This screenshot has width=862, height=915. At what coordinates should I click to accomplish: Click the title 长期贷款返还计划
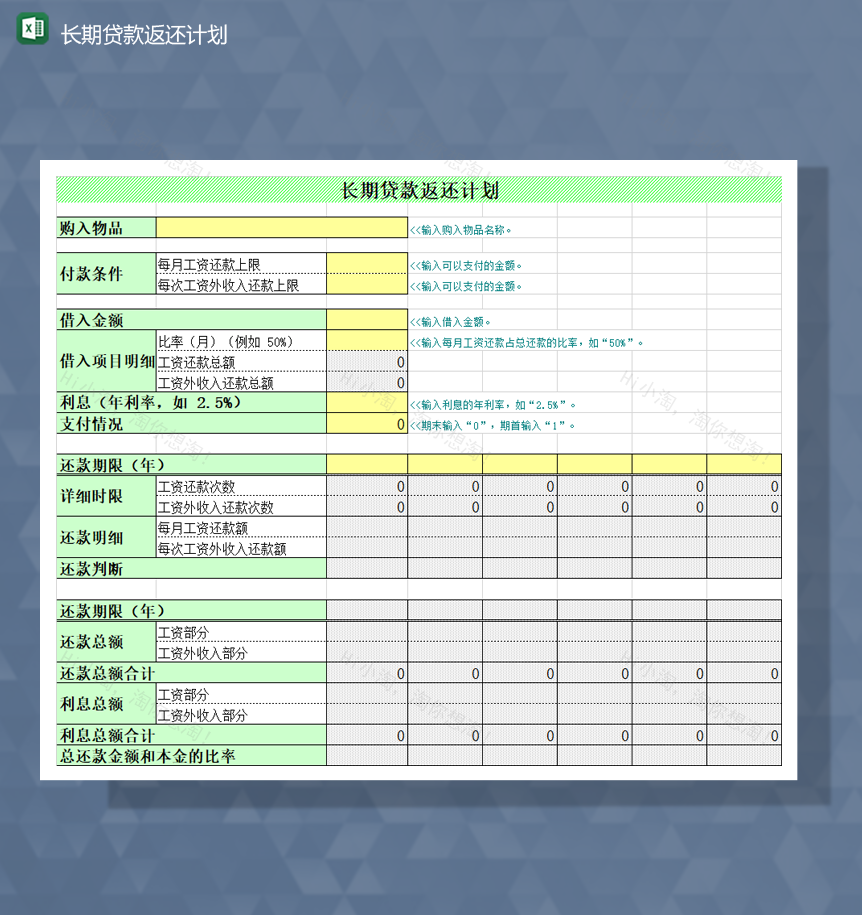420,186
